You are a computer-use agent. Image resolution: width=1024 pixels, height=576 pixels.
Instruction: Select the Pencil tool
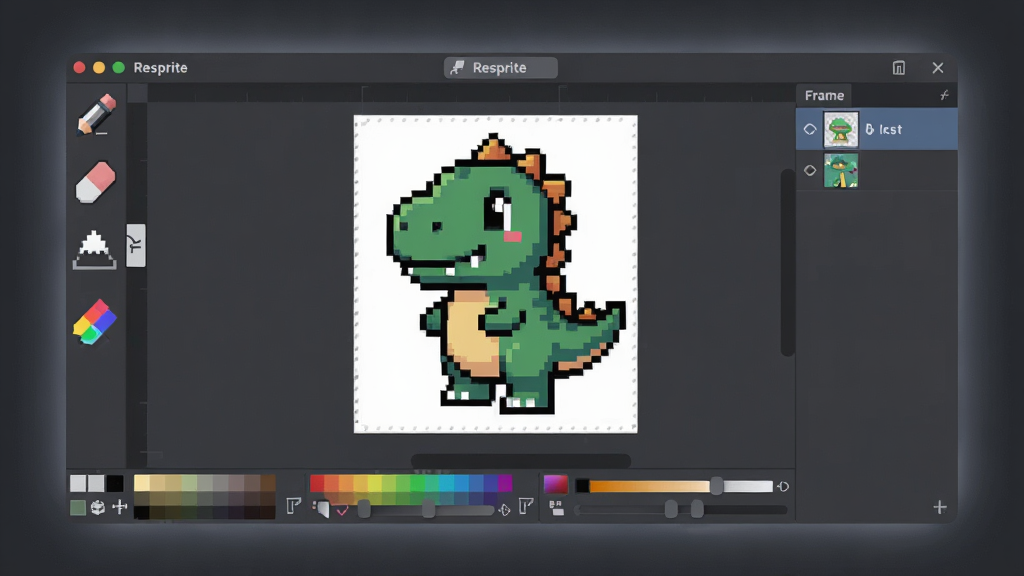click(x=96, y=115)
